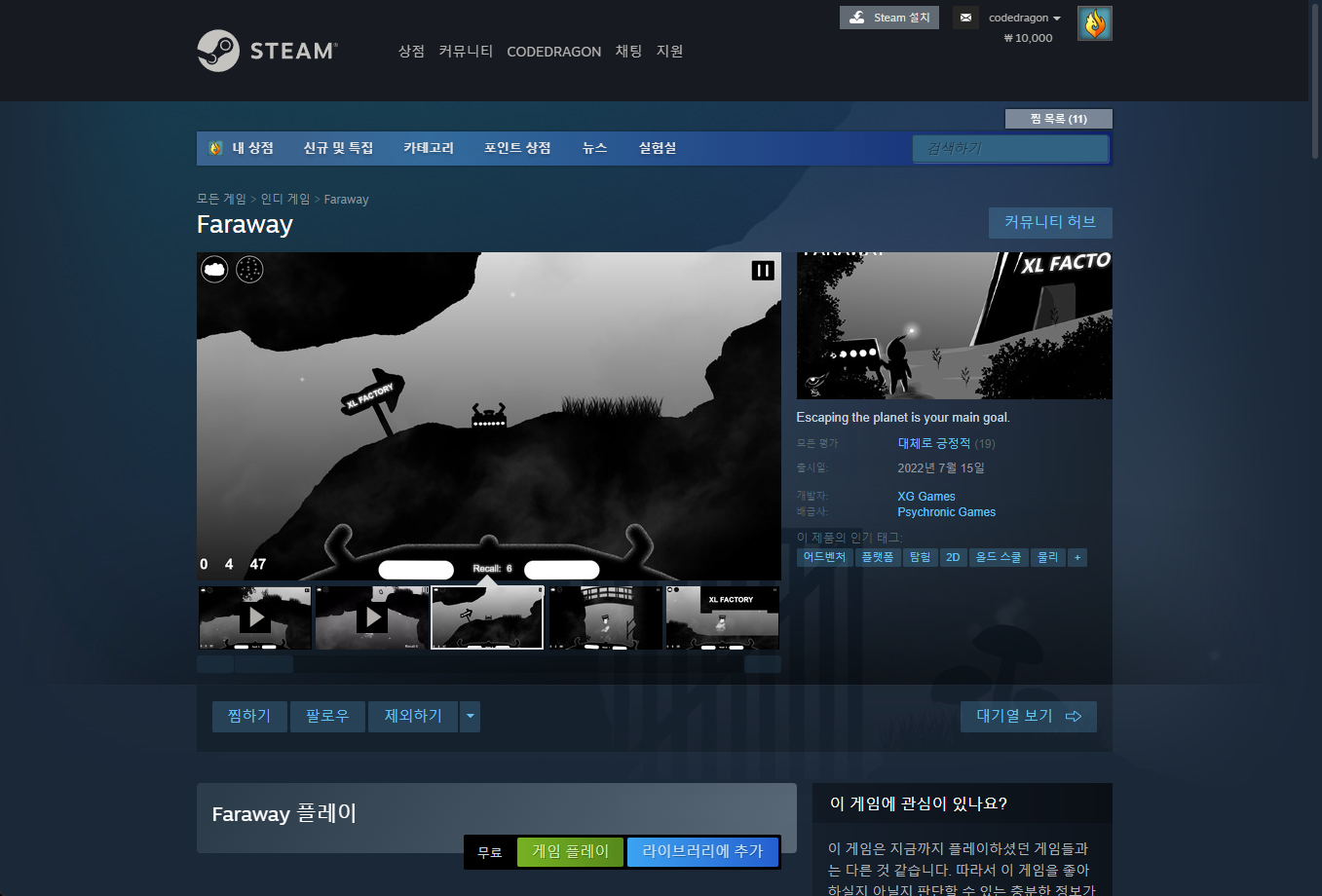Click the thumbnail strip scroll handle
1322x896 pixels.
pyautogui.click(x=264, y=664)
